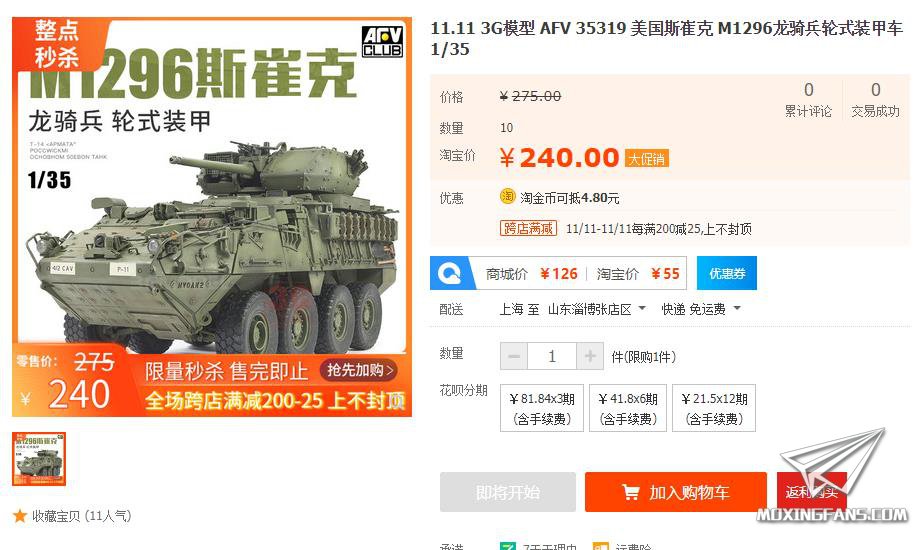The width and height of the screenshot is (918, 550).
Task: Select the ¥81.84x3期 installment option
Action: [x=542, y=408]
